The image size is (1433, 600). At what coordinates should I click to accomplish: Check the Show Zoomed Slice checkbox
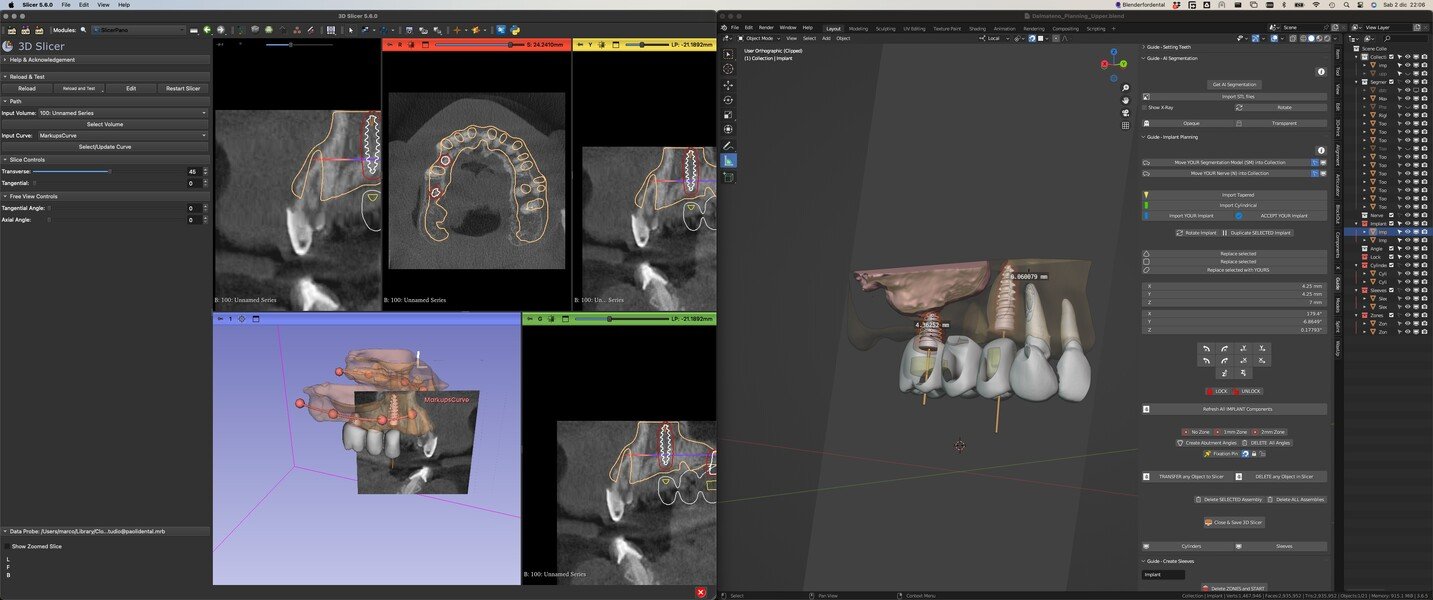tap(5, 546)
